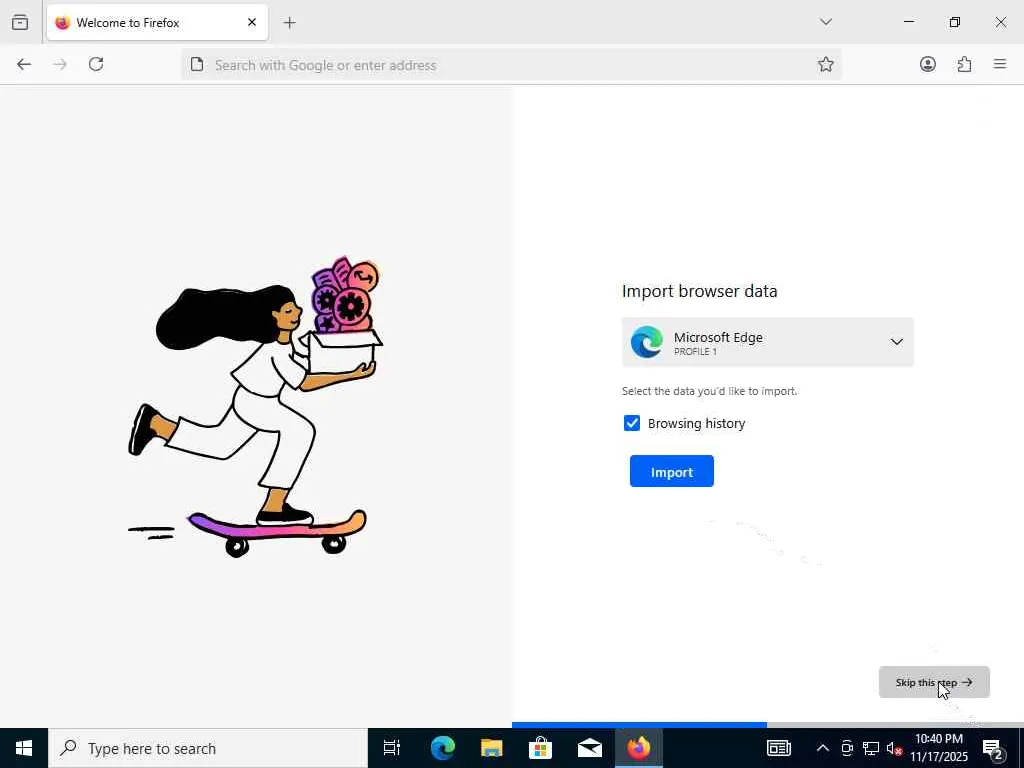Click the Meet Now tray icon
The image size is (1024, 768).
(x=847, y=748)
